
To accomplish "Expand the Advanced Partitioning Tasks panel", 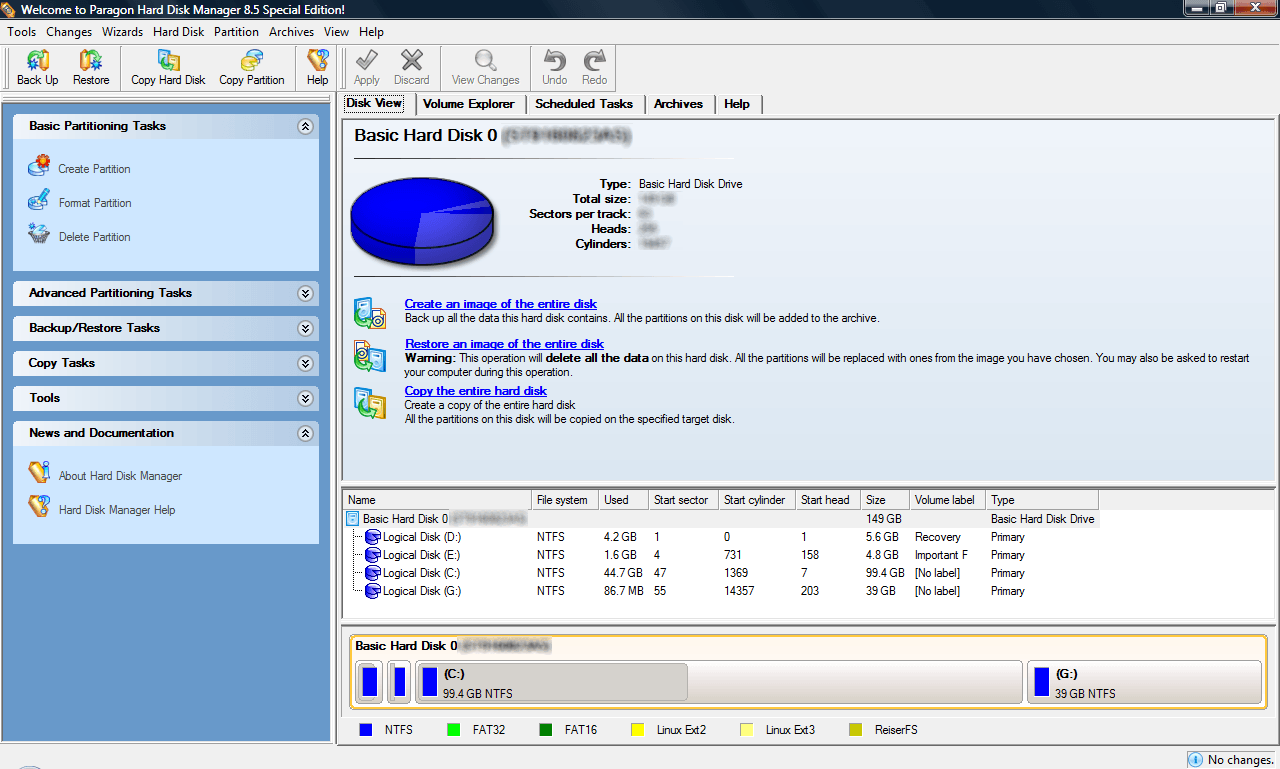I will pos(305,293).
